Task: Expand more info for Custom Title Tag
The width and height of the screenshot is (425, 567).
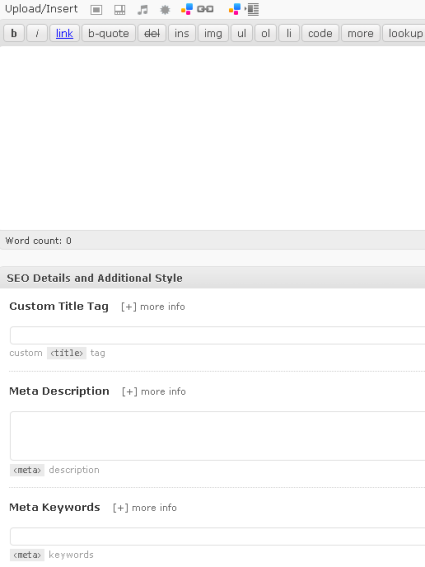Action: [153, 307]
